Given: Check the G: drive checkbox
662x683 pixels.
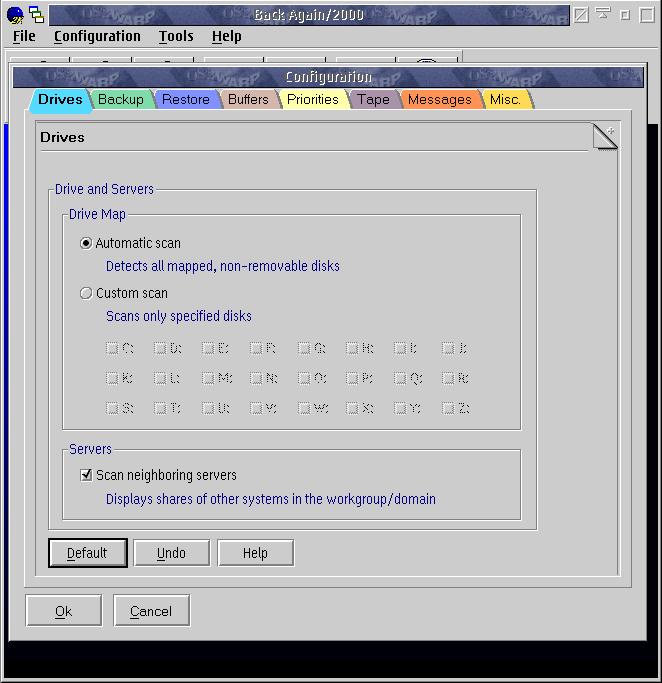Looking at the screenshot, I should 304,348.
